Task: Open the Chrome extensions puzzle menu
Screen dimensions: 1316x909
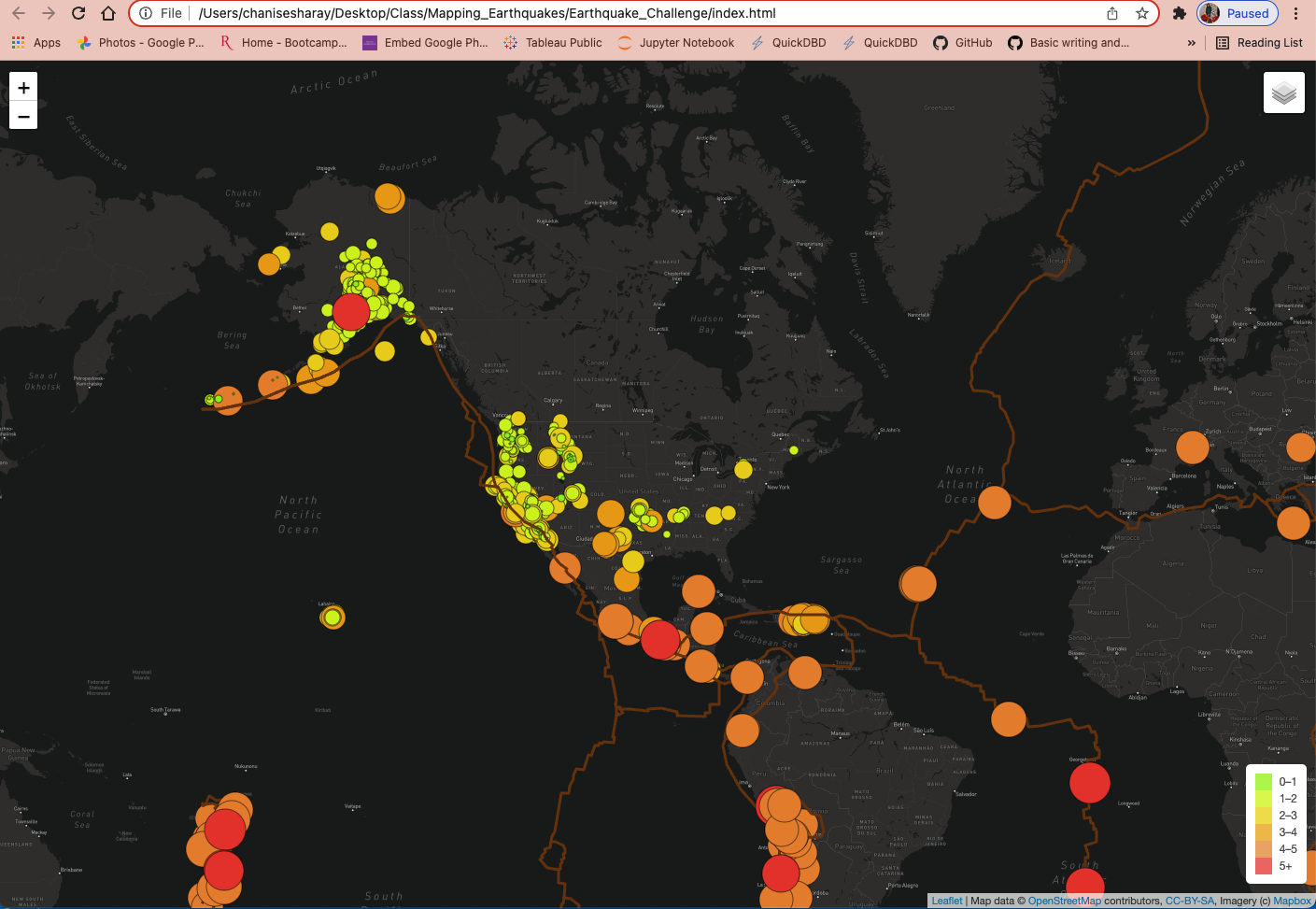Action: tap(1180, 13)
